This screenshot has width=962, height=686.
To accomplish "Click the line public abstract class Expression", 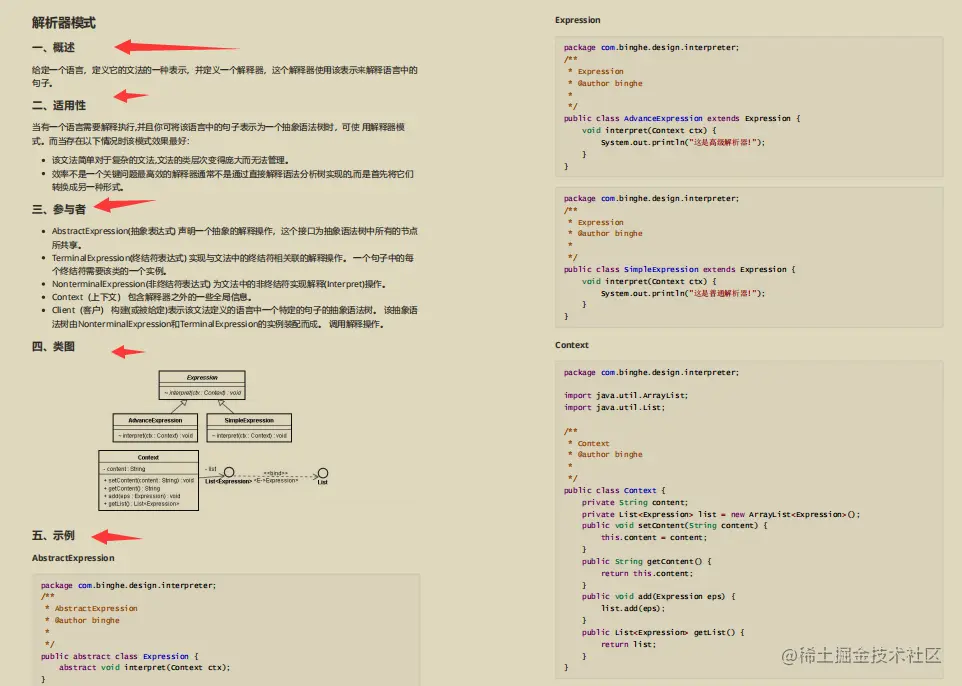I will pos(120,656).
